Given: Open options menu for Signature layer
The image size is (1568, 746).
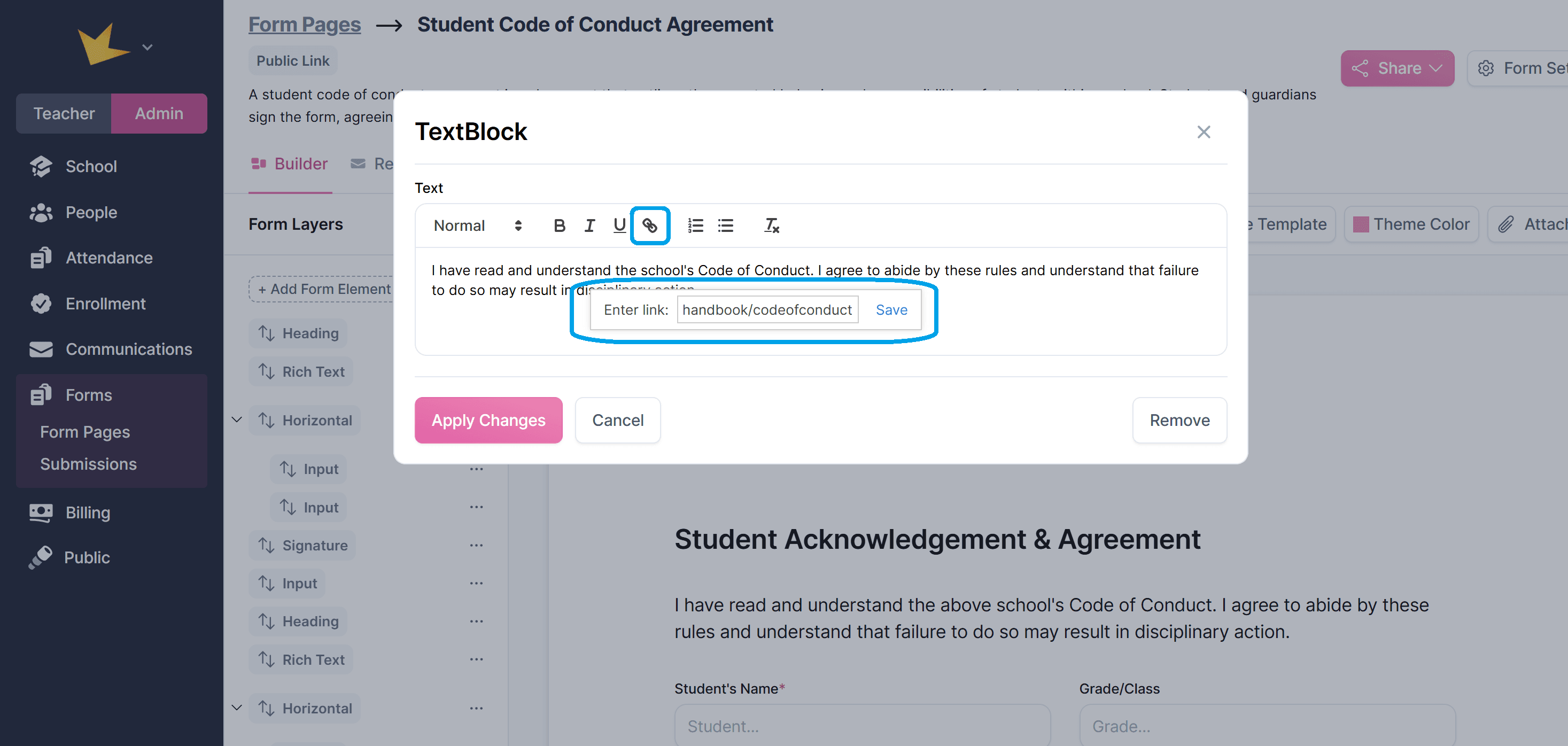Looking at the screenshot, I should coord(476,545).
